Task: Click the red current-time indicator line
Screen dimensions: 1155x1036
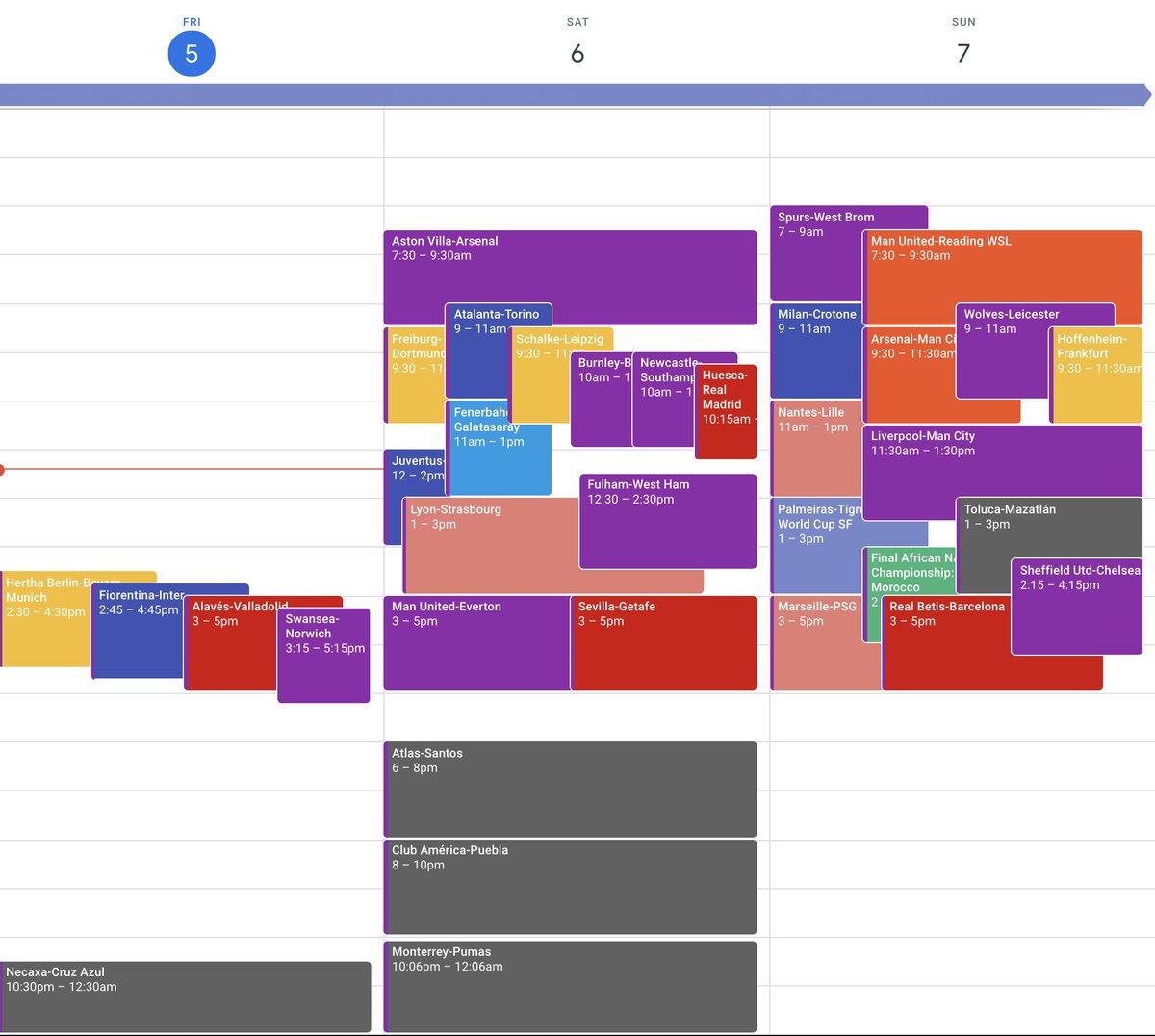Action: 192,469
